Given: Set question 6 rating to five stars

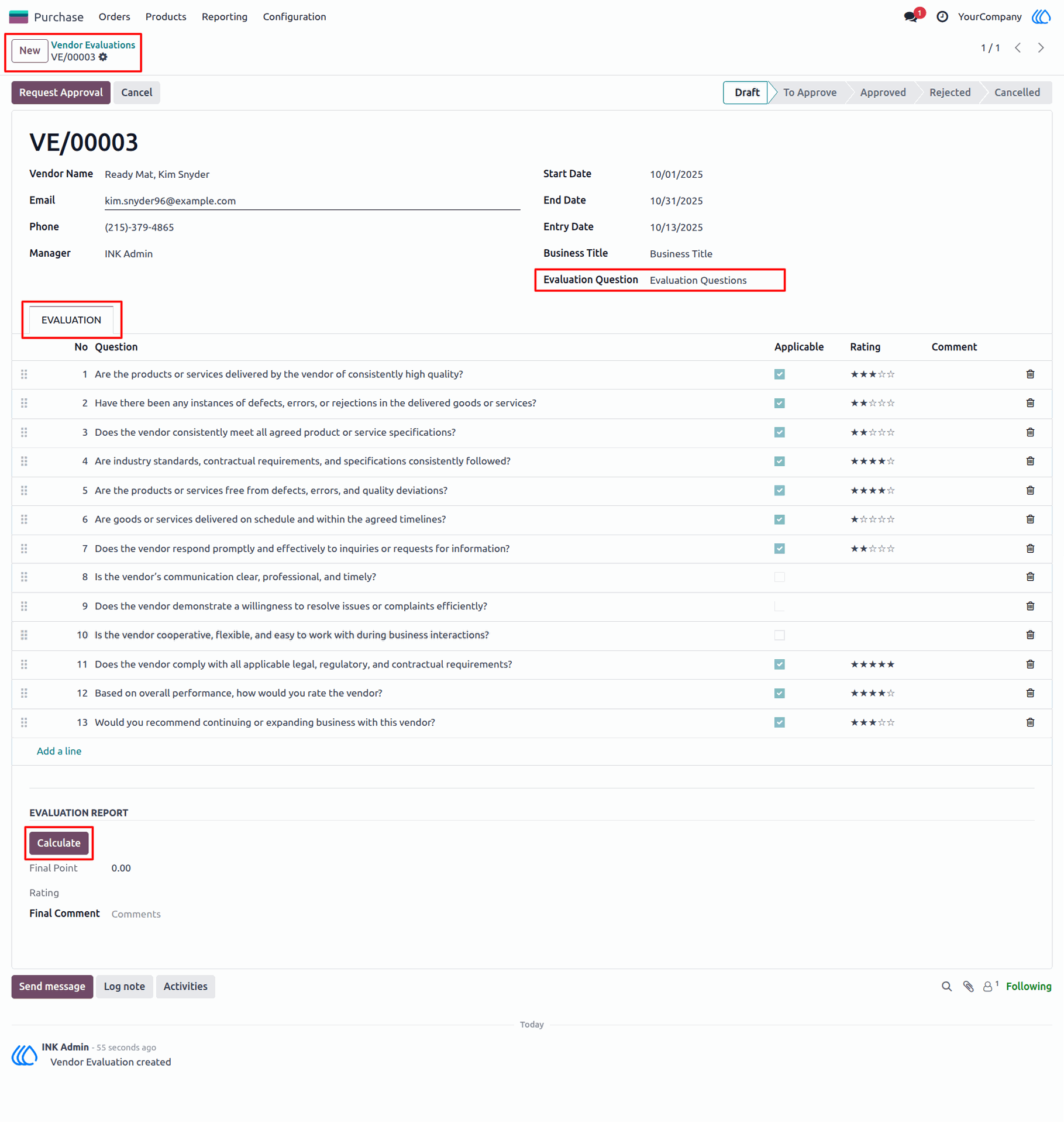Looking at the screenshot, I should pyautogui.click(x=890, y=519).
